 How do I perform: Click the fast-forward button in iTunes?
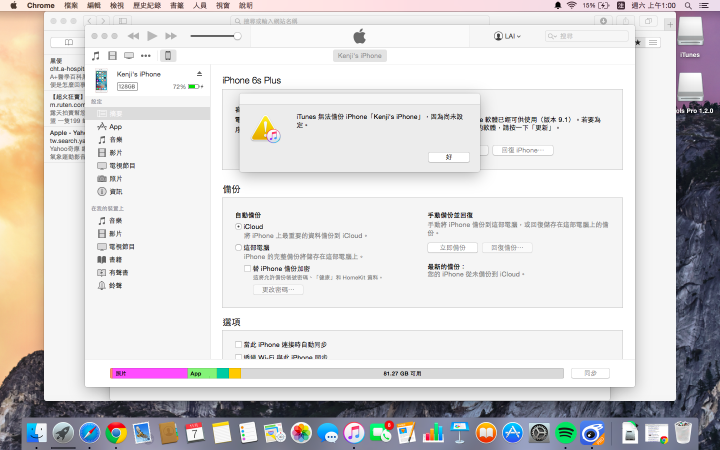tap(171, 36)
